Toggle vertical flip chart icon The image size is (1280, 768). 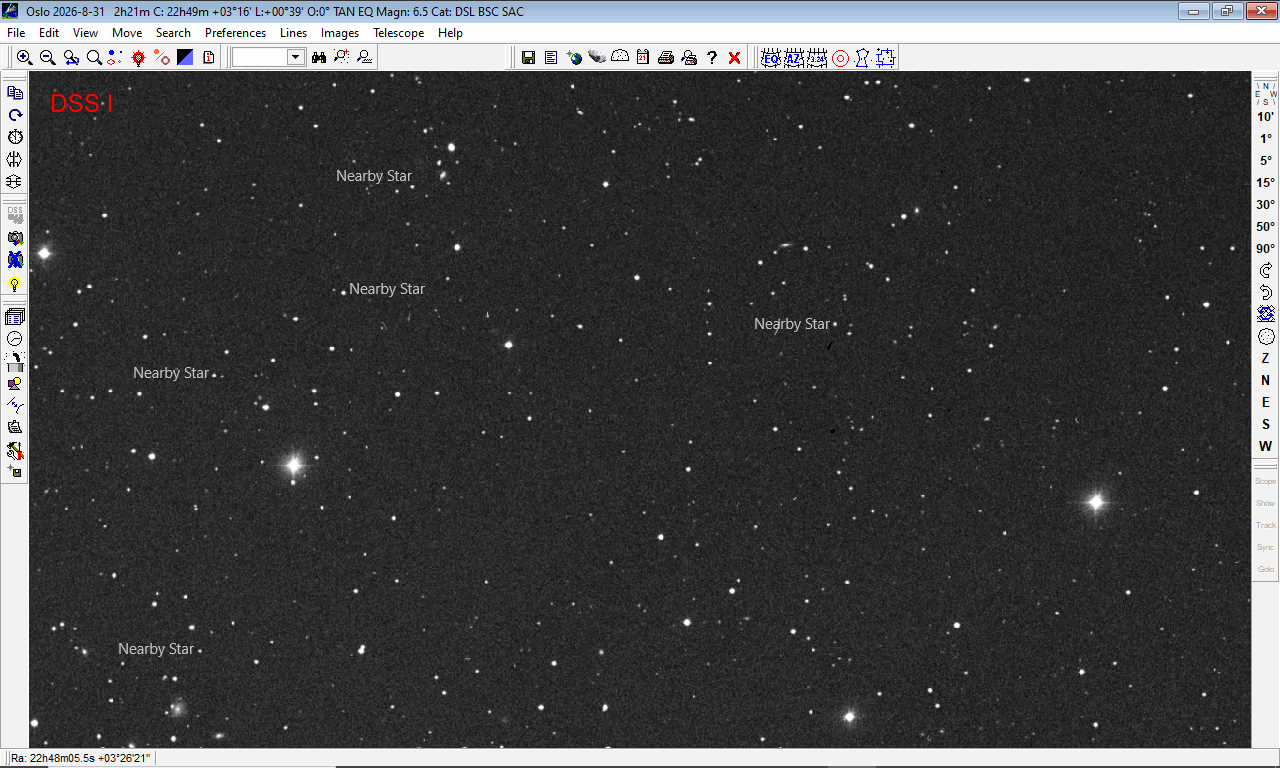[x=15, y=182]
